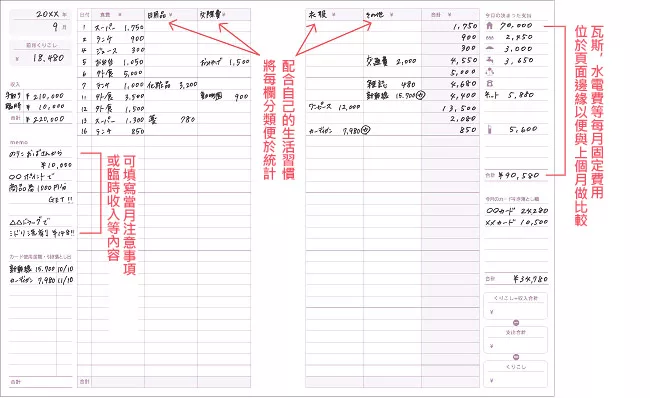Click the water faucet icon beside 3,650

(490, 60)
